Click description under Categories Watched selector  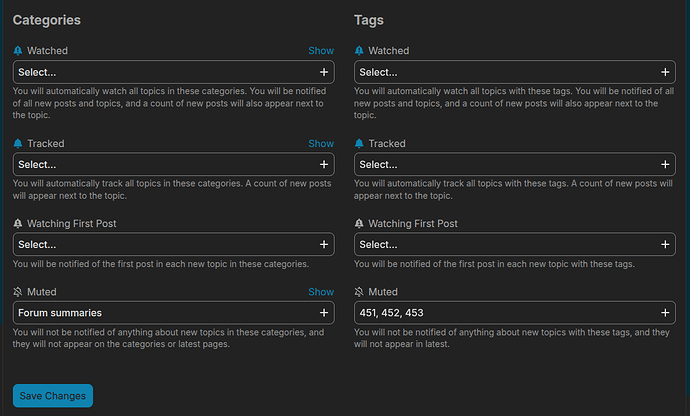point(169,103)
